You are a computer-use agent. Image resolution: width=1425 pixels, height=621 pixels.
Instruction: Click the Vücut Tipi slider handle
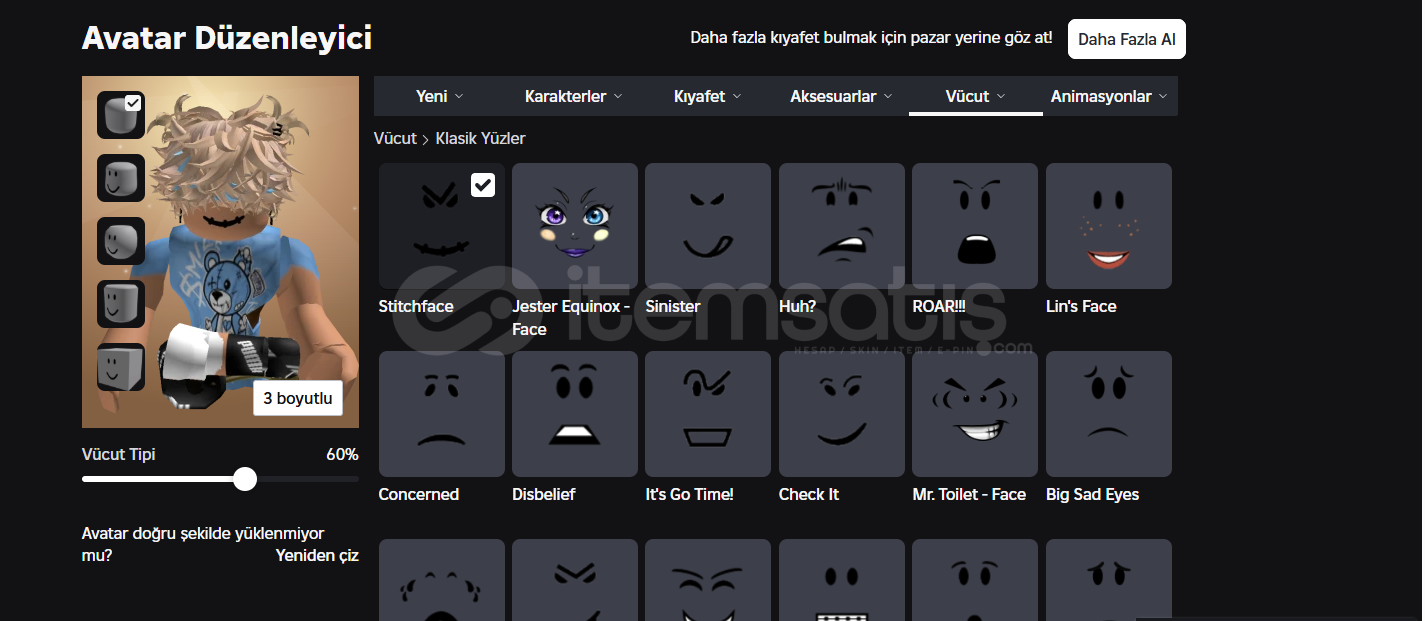click(245, 479)
